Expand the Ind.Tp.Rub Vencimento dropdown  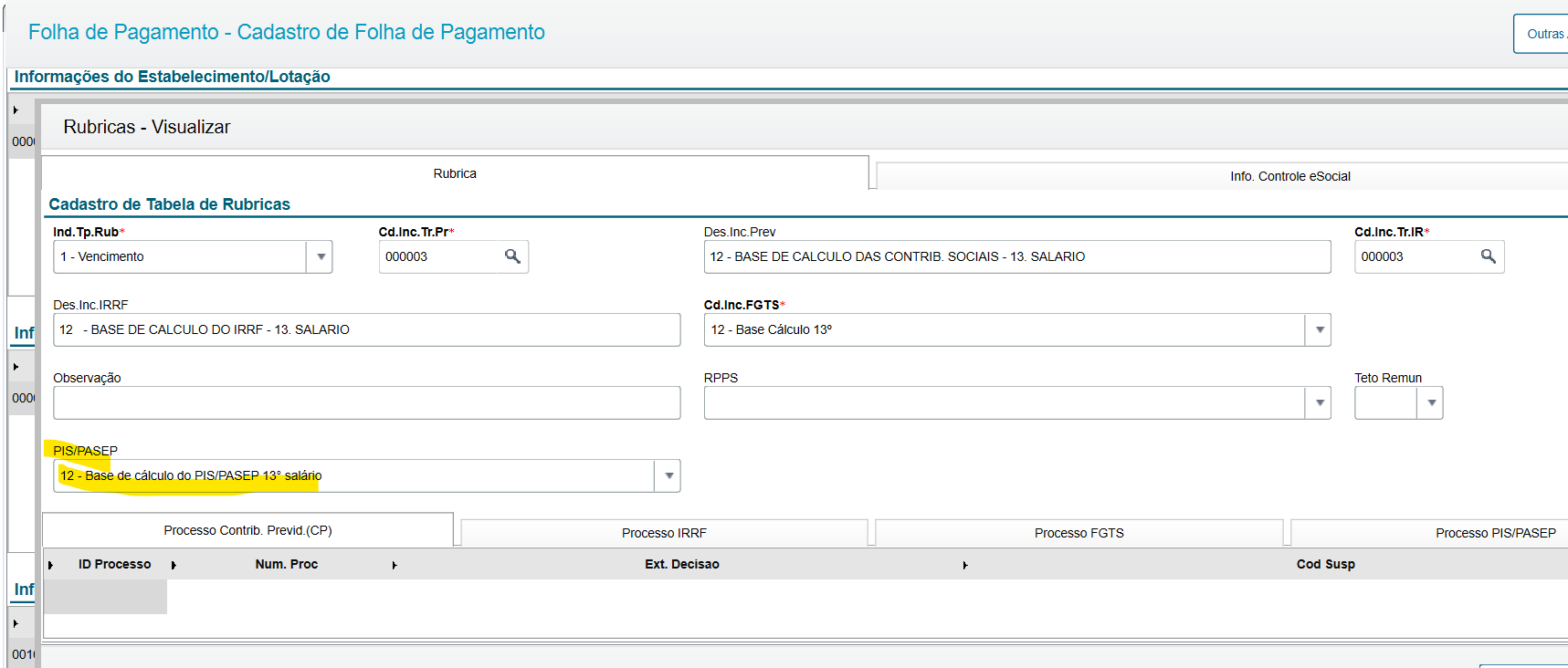tap(320, 256)
